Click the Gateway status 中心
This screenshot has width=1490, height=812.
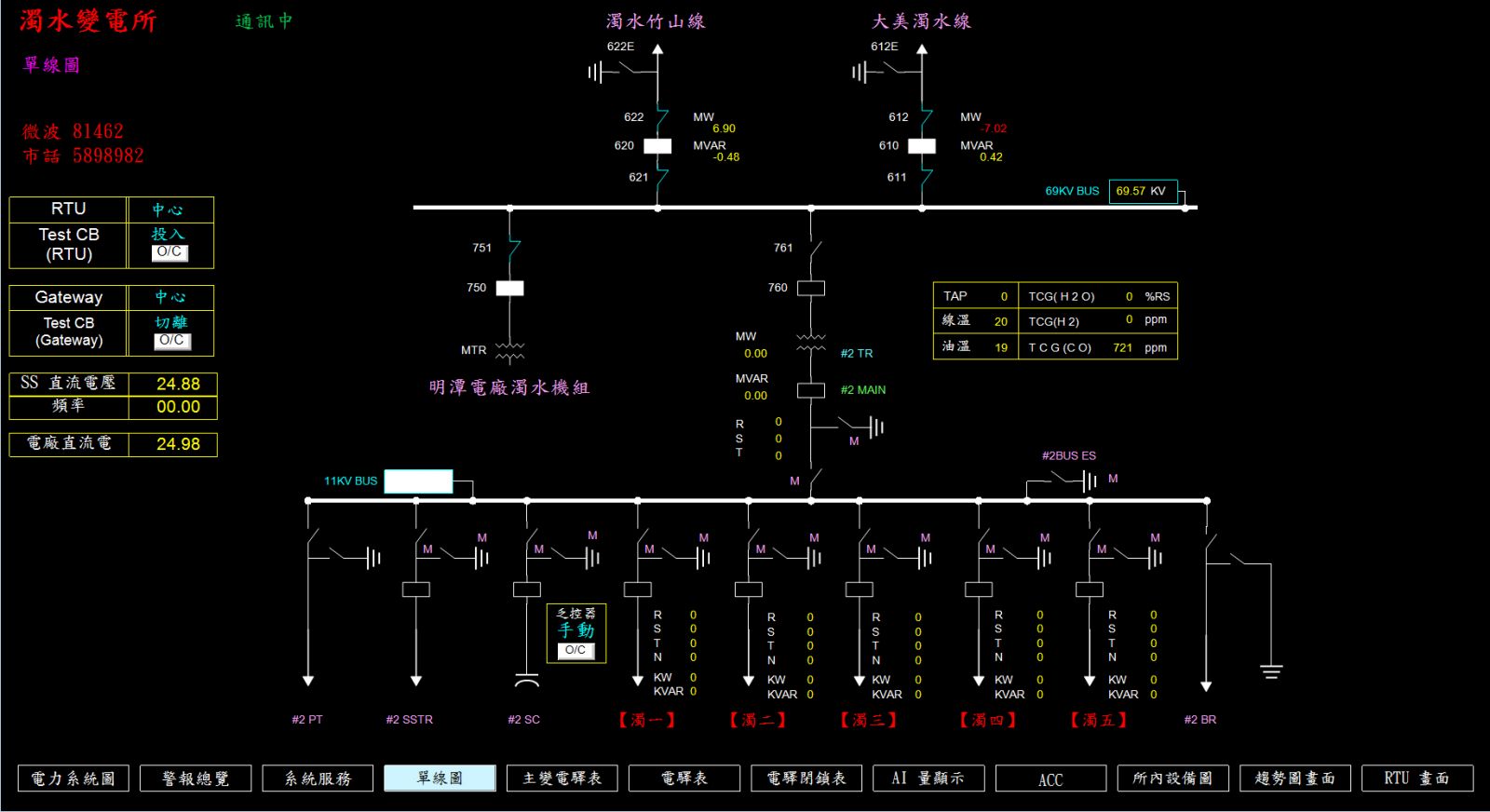(170, 297)
